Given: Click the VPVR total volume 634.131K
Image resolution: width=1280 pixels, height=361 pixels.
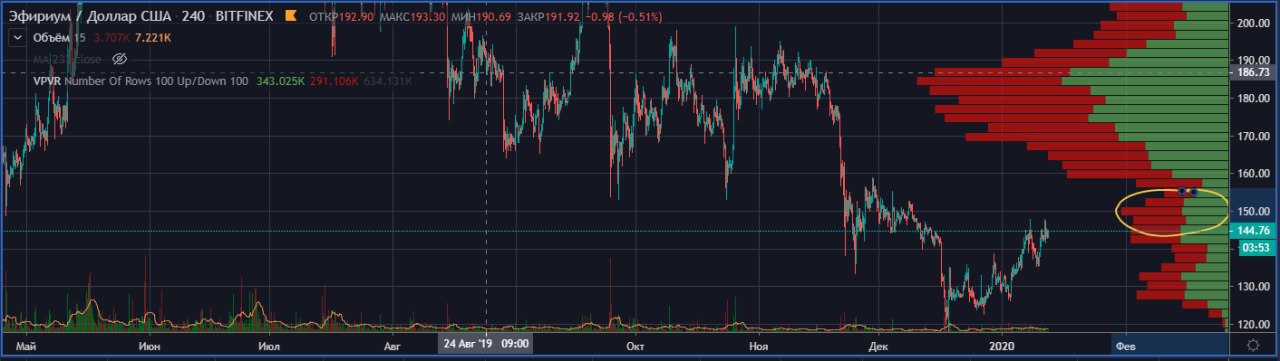Looking at the screenshot, I should click(387, 80).
